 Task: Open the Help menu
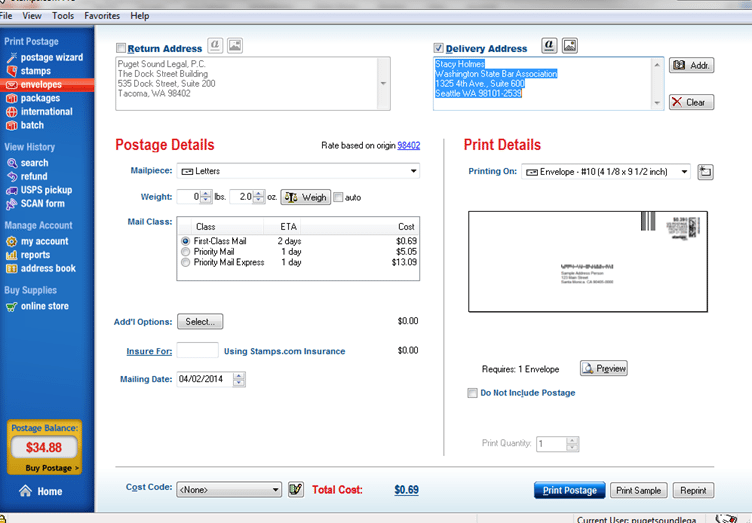point(140,16)
